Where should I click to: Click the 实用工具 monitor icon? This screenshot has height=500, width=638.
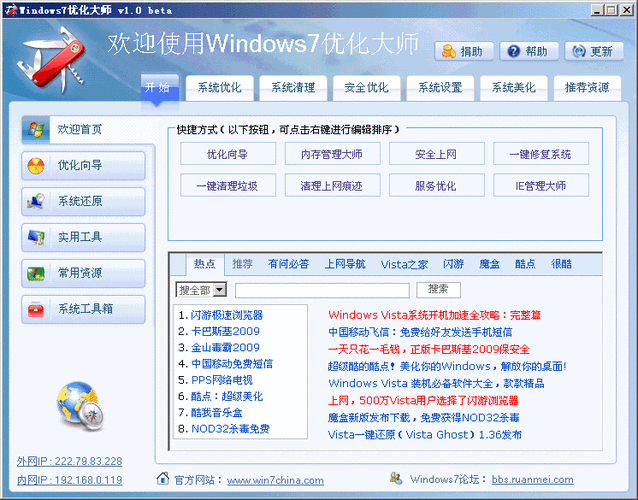(x=37, y=238)
